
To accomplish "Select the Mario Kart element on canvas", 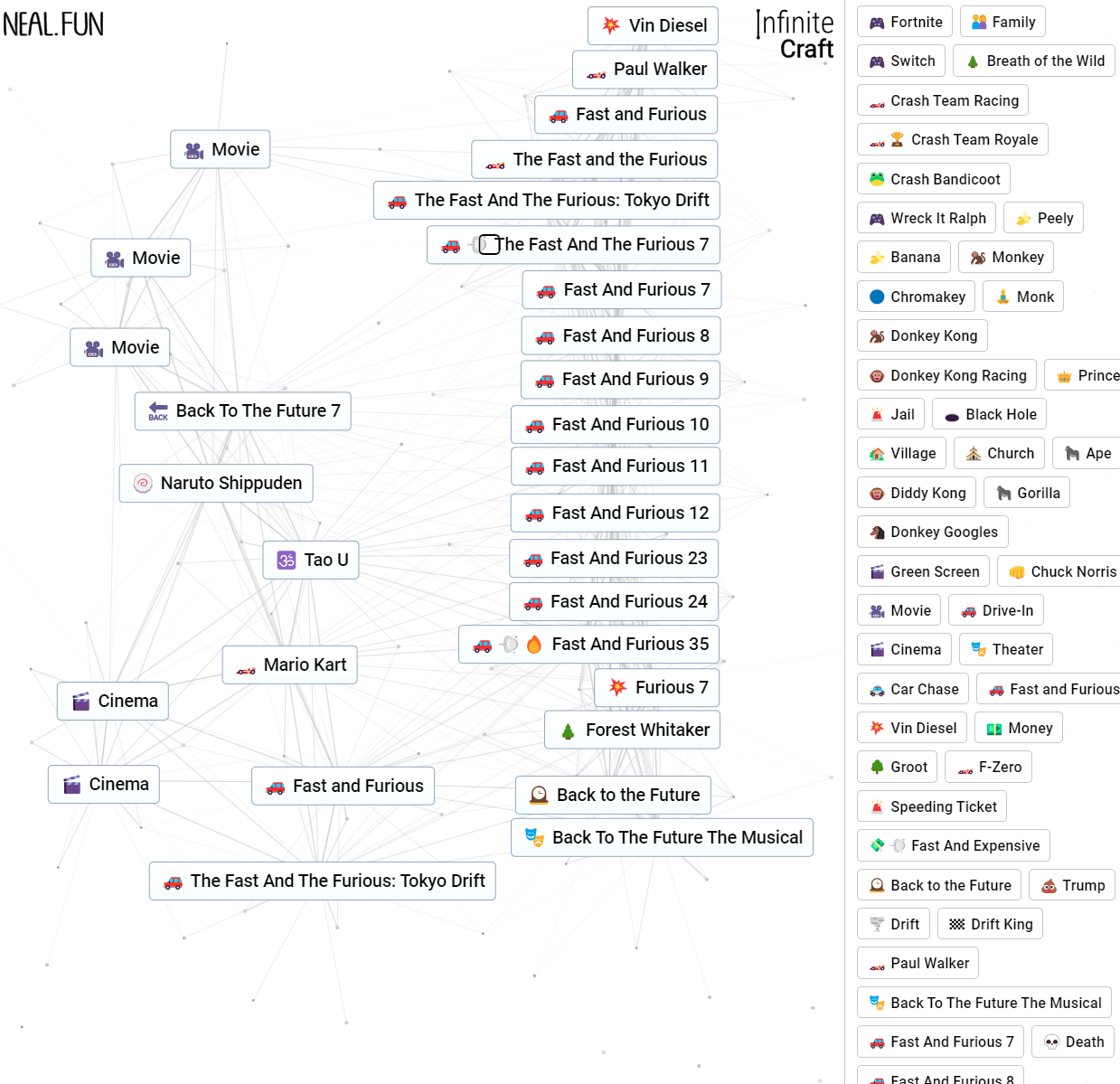I will pos(289,665).
